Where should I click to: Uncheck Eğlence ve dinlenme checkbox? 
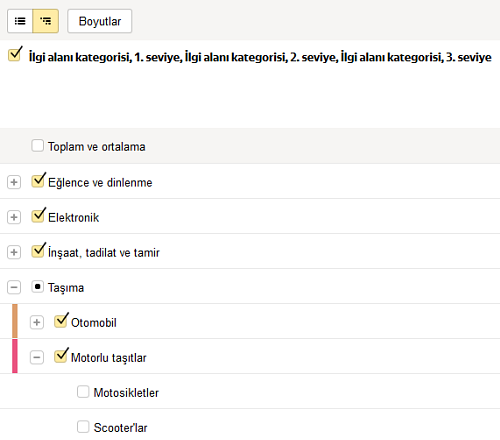tap(38, 181)
